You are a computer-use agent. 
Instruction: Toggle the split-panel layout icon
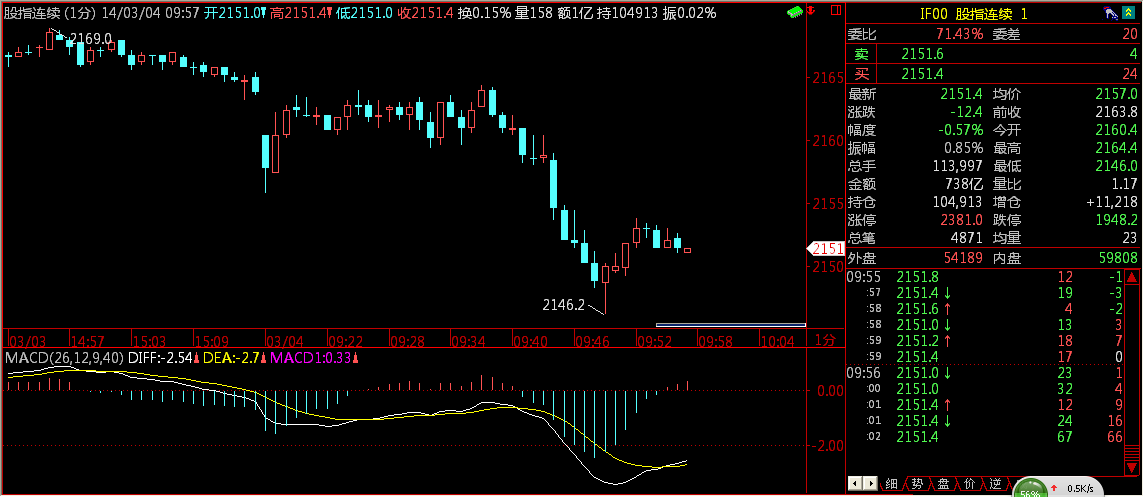834,12
